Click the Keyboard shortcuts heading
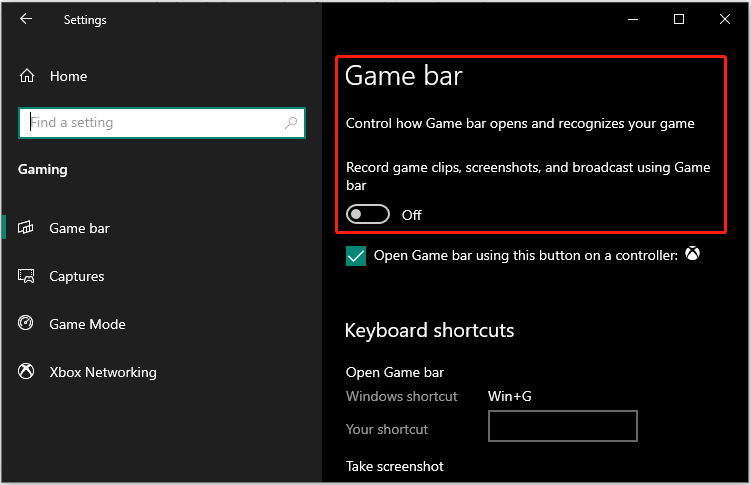The image size is (751, 485). [429, 331]
